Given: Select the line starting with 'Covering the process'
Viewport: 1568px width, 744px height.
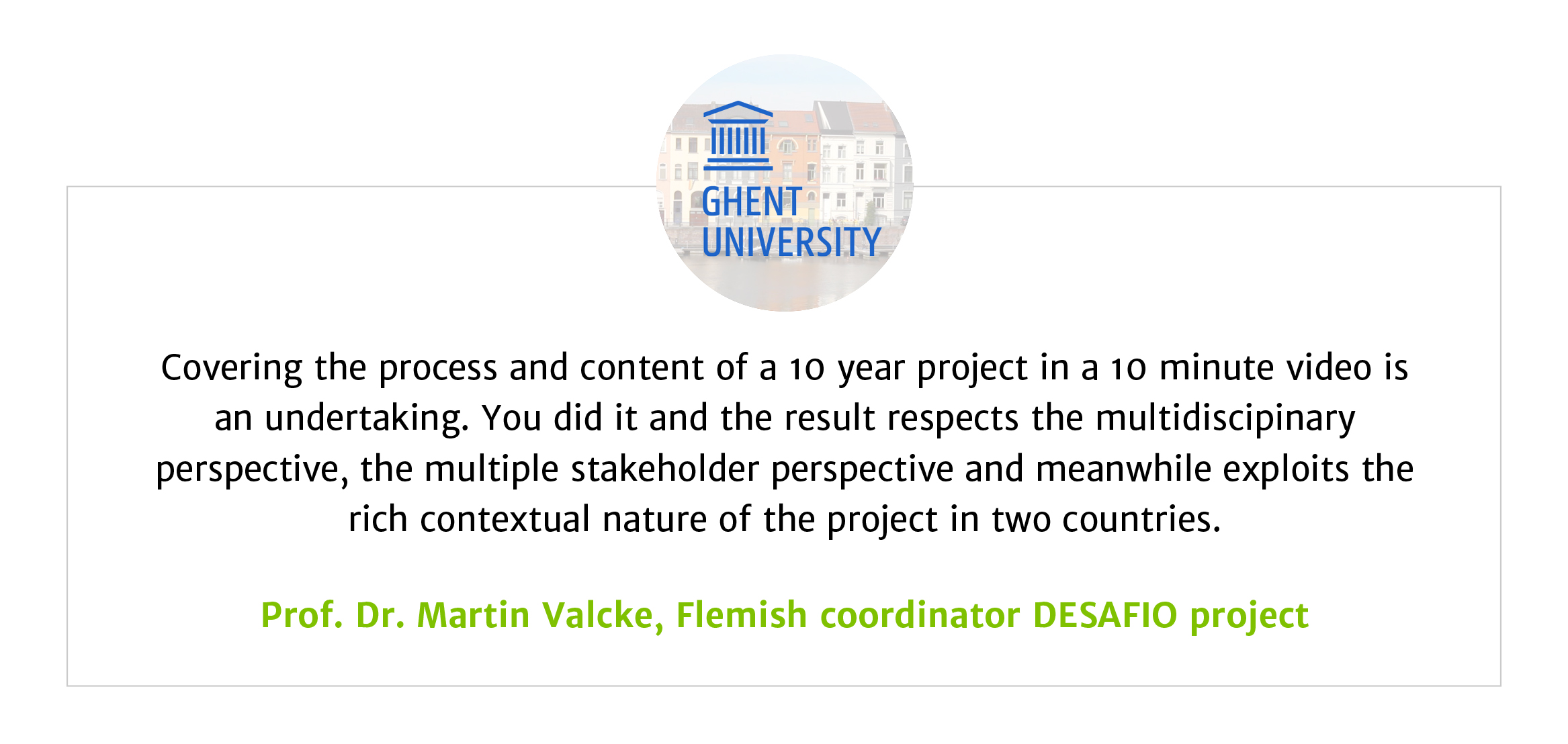Looking at the screenshot, I should 784,368.
